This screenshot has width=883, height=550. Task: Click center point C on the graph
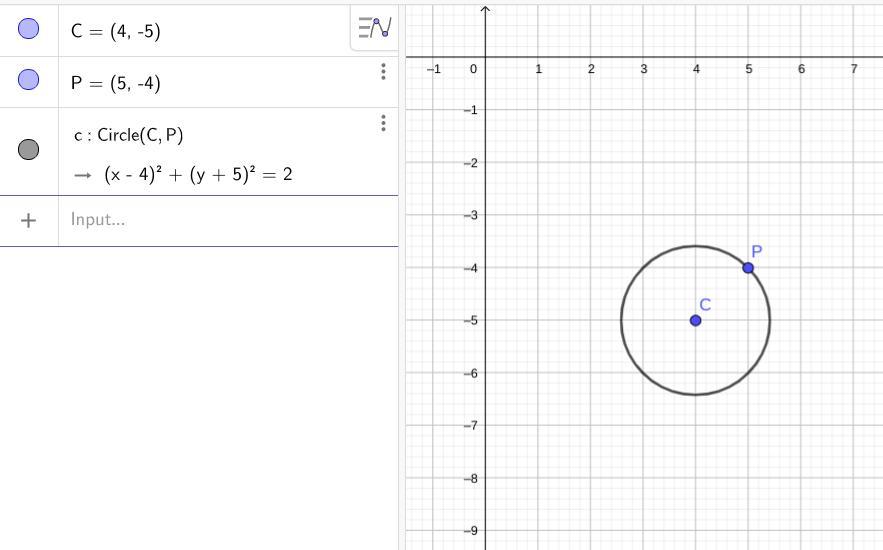695,320
